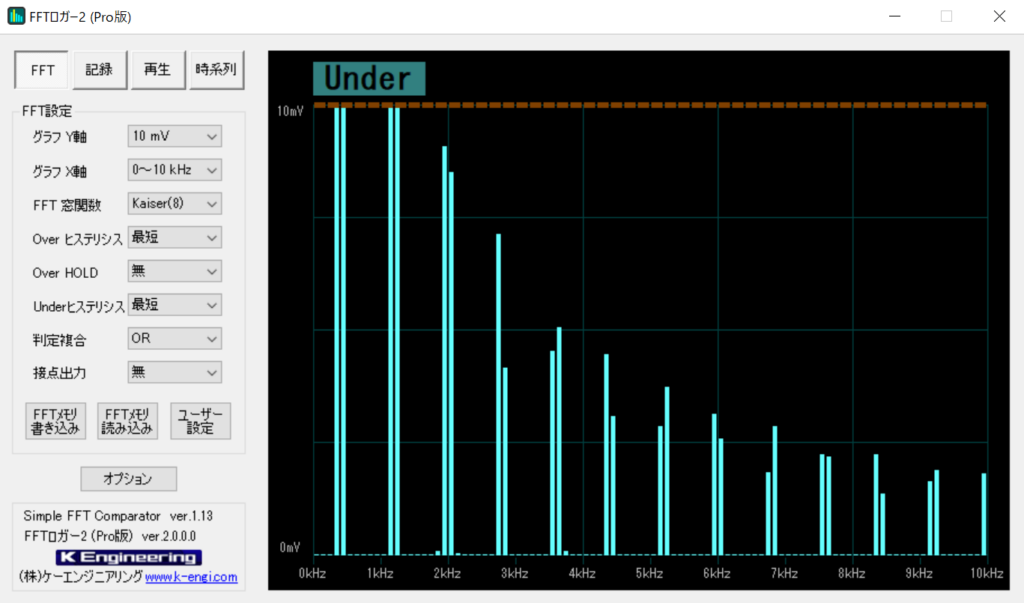
Task: Open the グラフ X軸 range dropdown
Action: [x=175, y=170]
